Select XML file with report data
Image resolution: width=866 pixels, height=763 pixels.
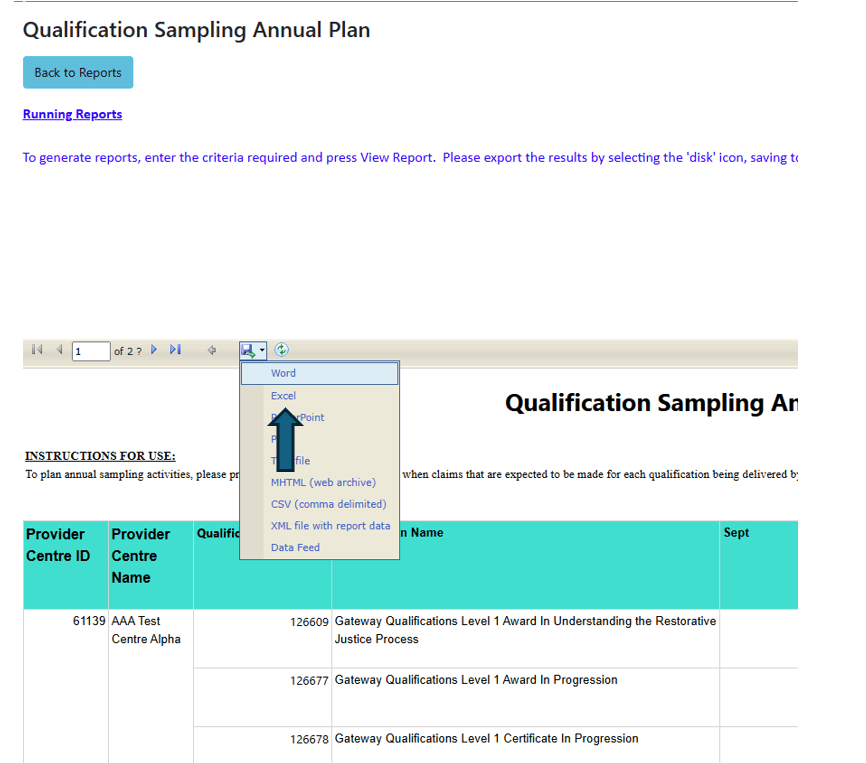pos(330,526)
